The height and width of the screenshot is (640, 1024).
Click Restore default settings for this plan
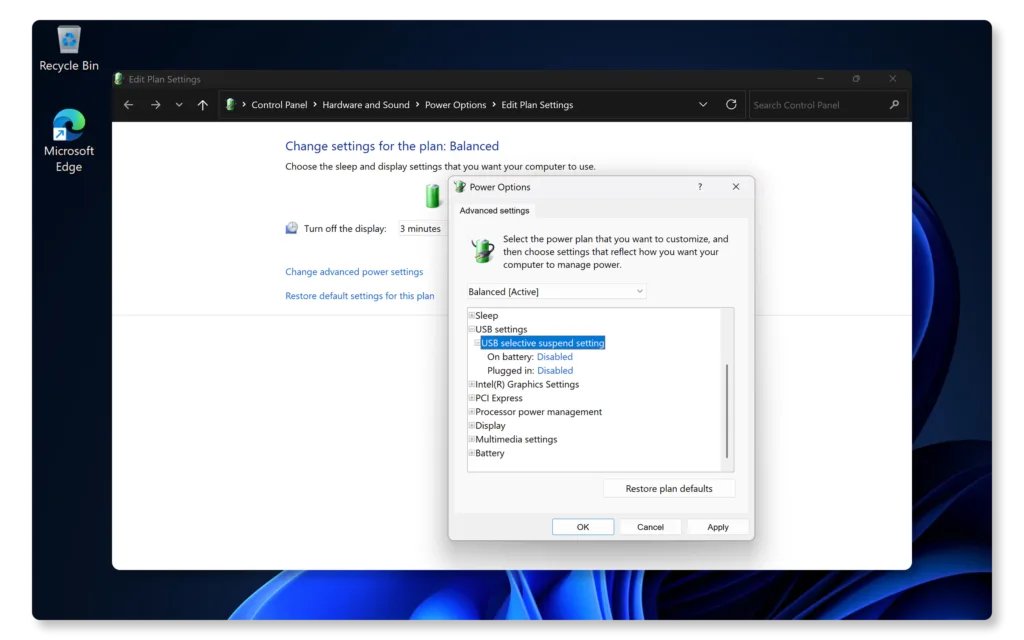coord(359,296)
